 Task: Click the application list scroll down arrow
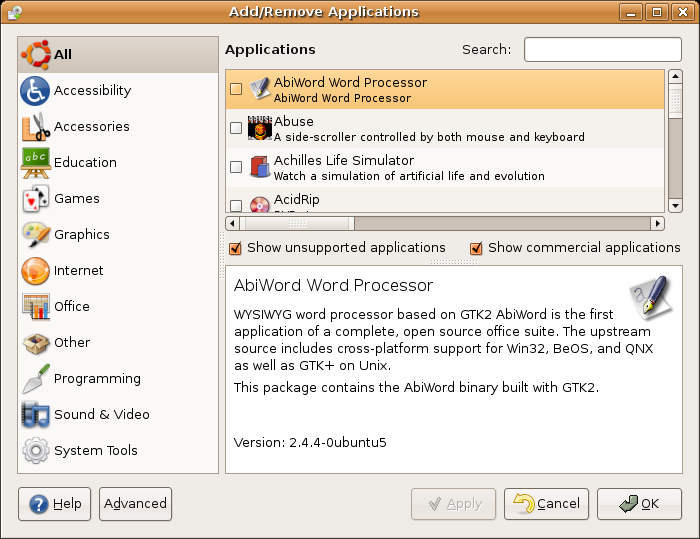(675, 205)
